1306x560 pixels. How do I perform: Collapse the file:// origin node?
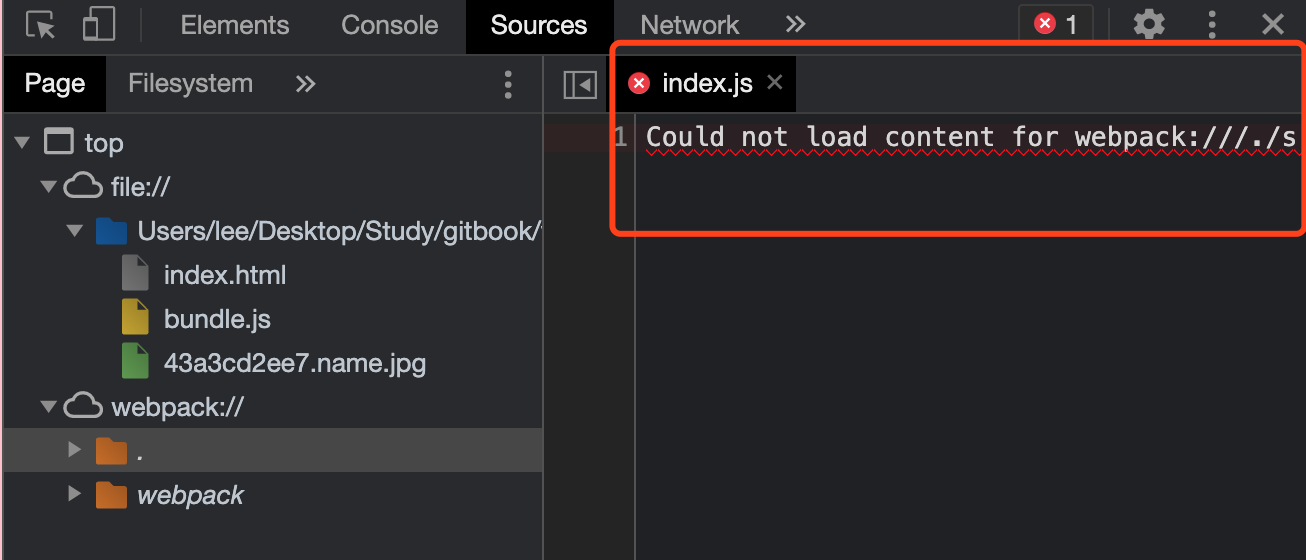point(47,187)
